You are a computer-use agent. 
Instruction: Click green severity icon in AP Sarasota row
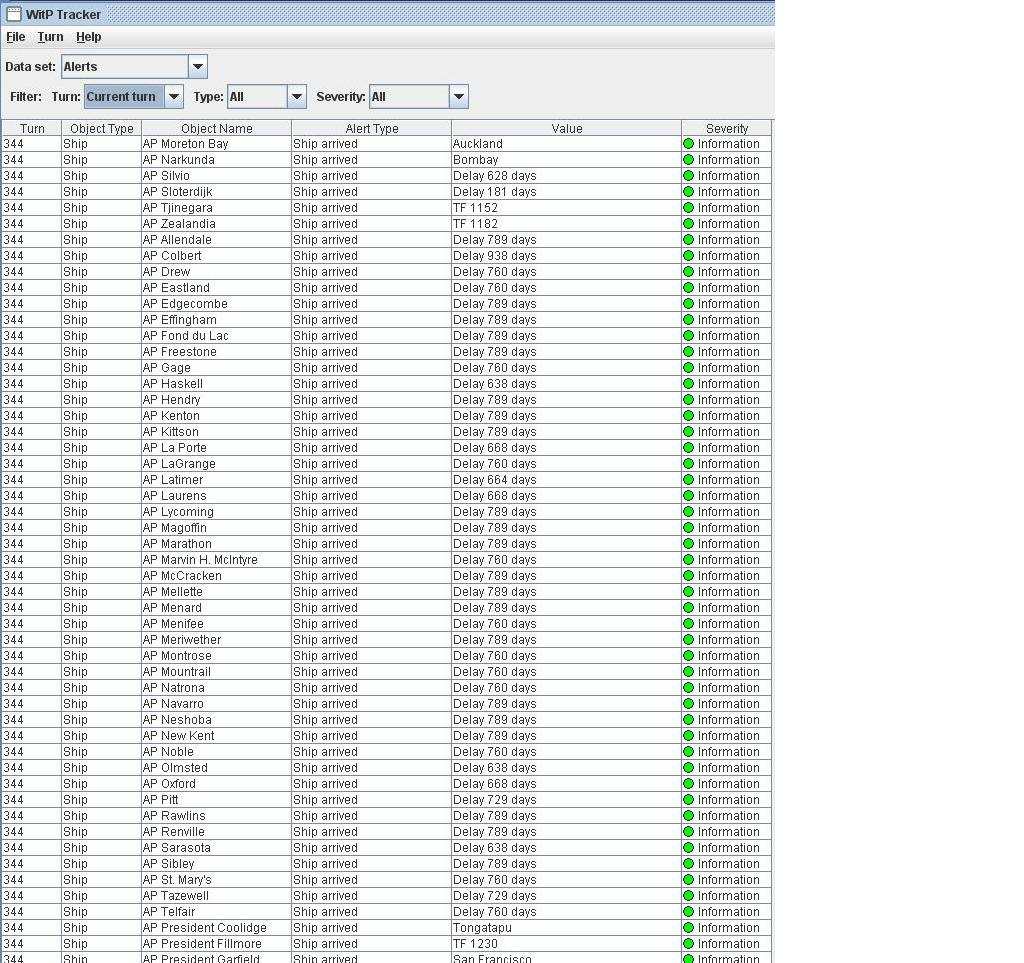(688, 847)
